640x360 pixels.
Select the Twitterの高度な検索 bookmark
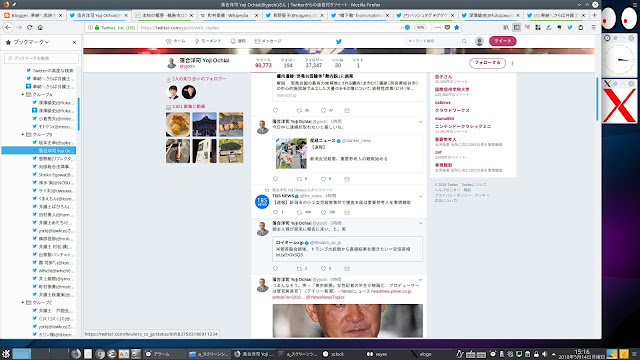click(x=50, y=71)
